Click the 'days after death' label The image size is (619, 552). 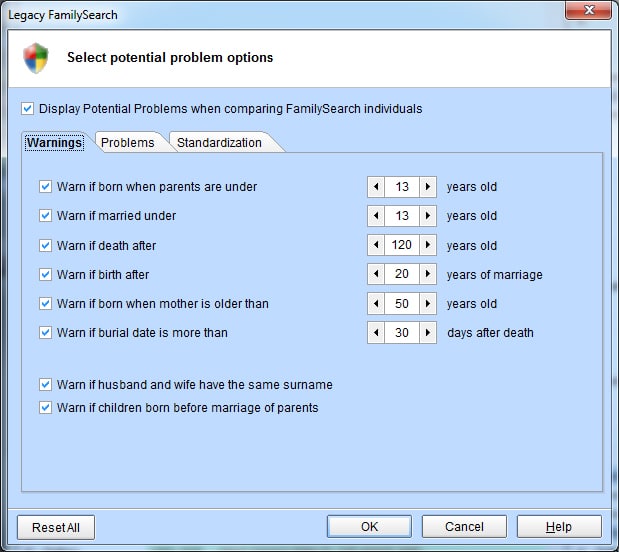(x=490, y=332)
